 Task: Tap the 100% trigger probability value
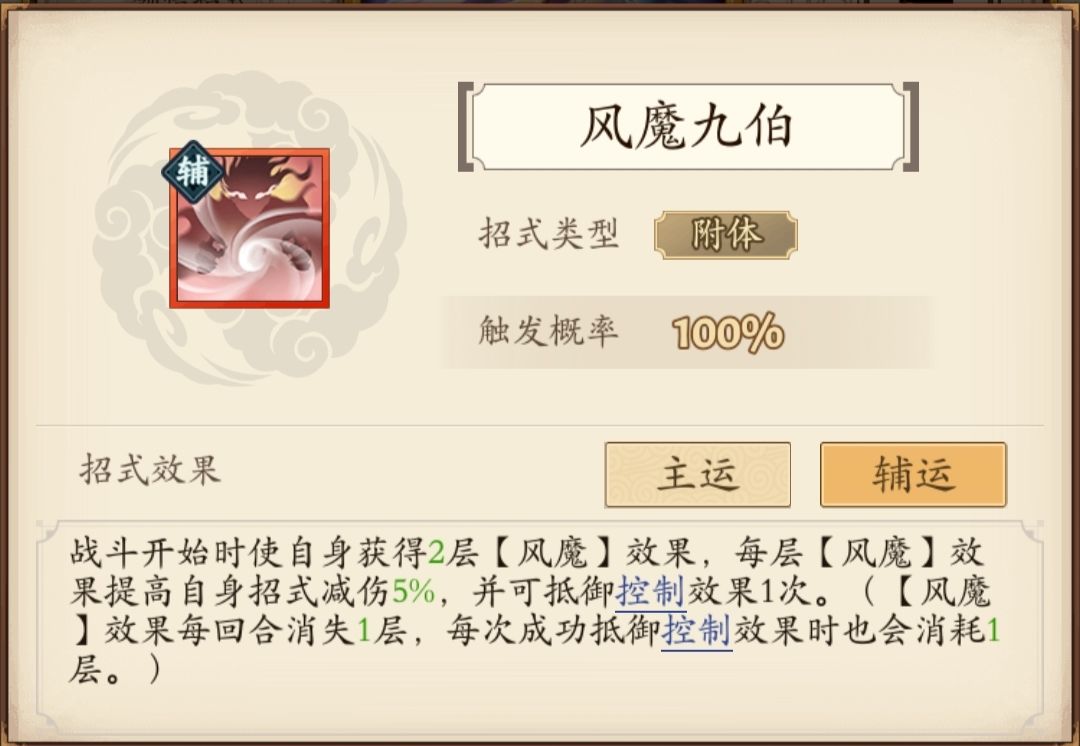(x=728, y=333)
